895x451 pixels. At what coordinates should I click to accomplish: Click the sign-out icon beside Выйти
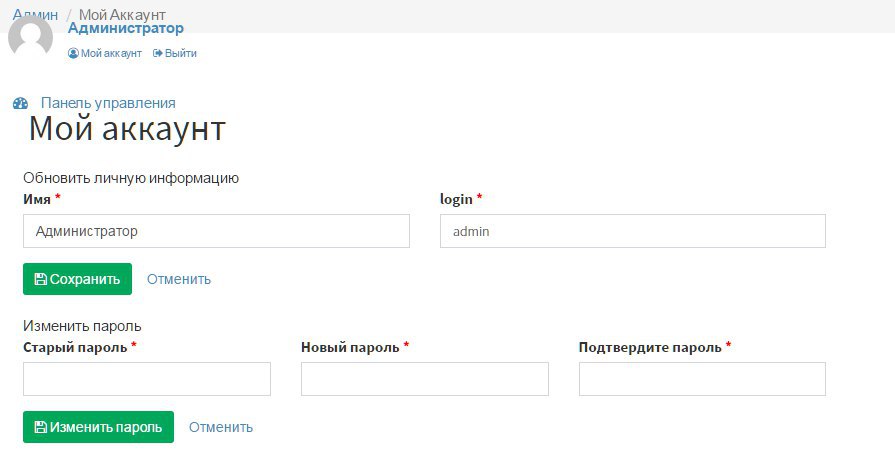[x=158, y=53]
